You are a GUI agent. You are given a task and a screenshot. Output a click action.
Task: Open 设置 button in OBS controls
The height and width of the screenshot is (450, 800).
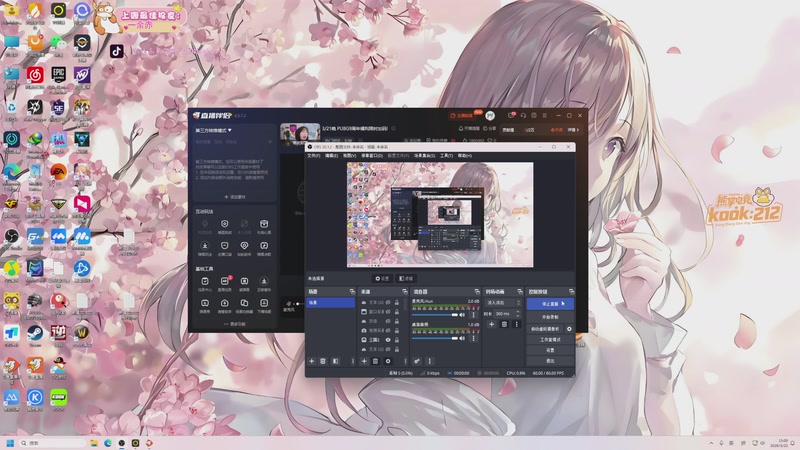550,351
